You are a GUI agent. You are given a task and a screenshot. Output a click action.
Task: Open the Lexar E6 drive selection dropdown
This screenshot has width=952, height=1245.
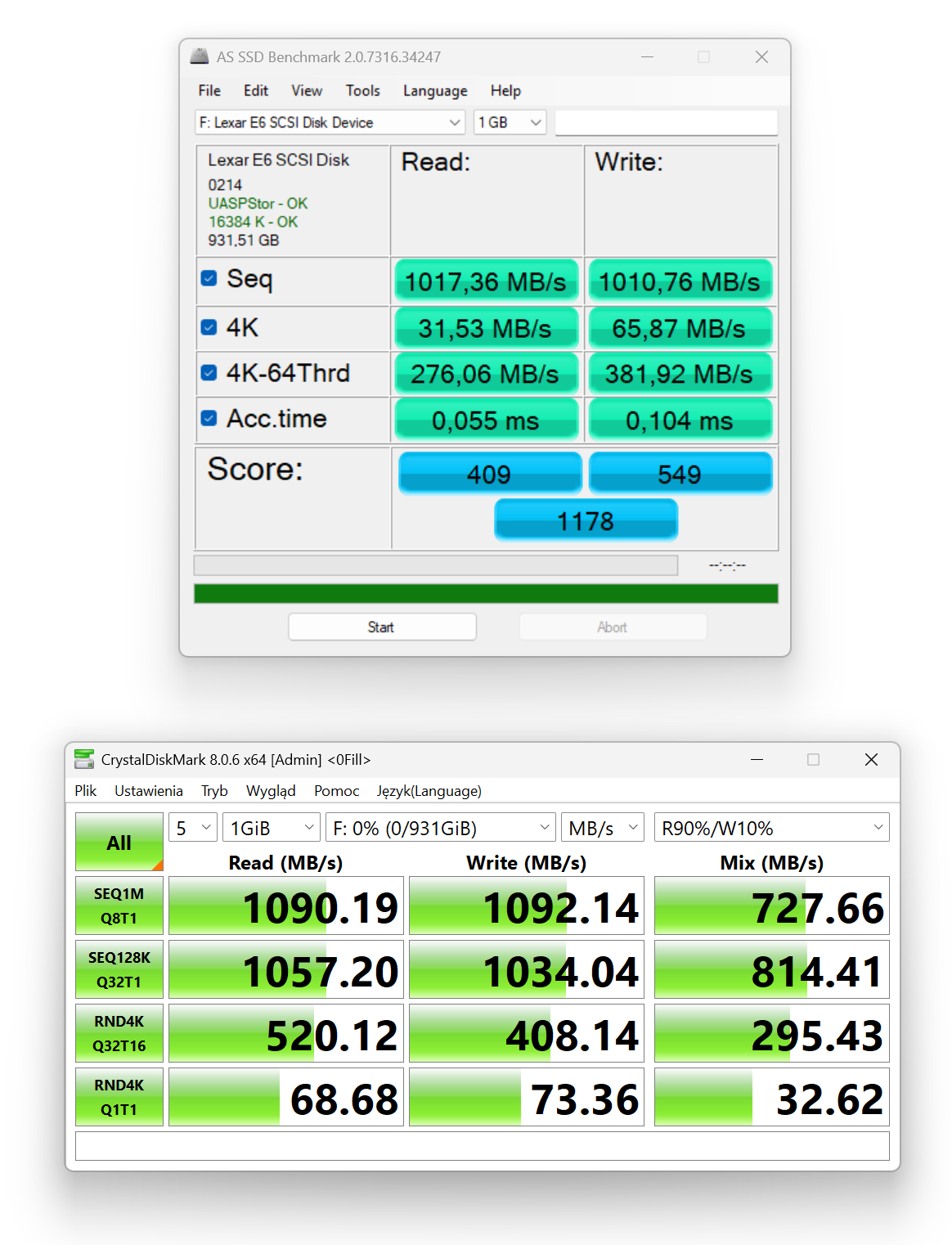(x=330, y=123)
